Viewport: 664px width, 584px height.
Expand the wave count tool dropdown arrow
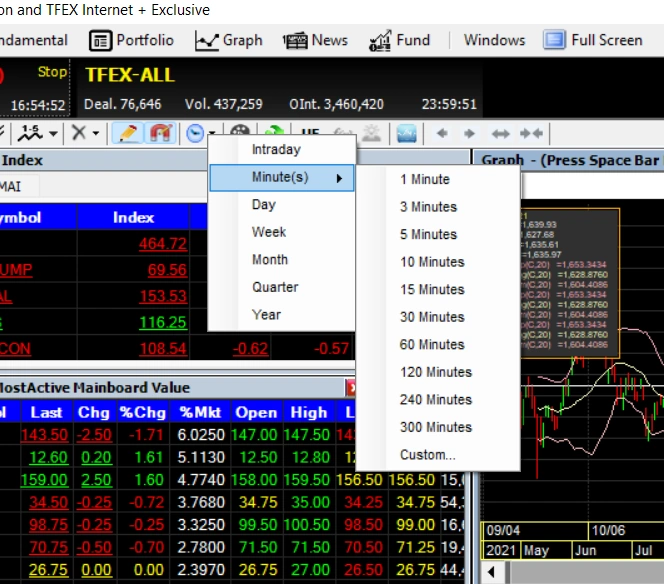[x=53, y=134]
